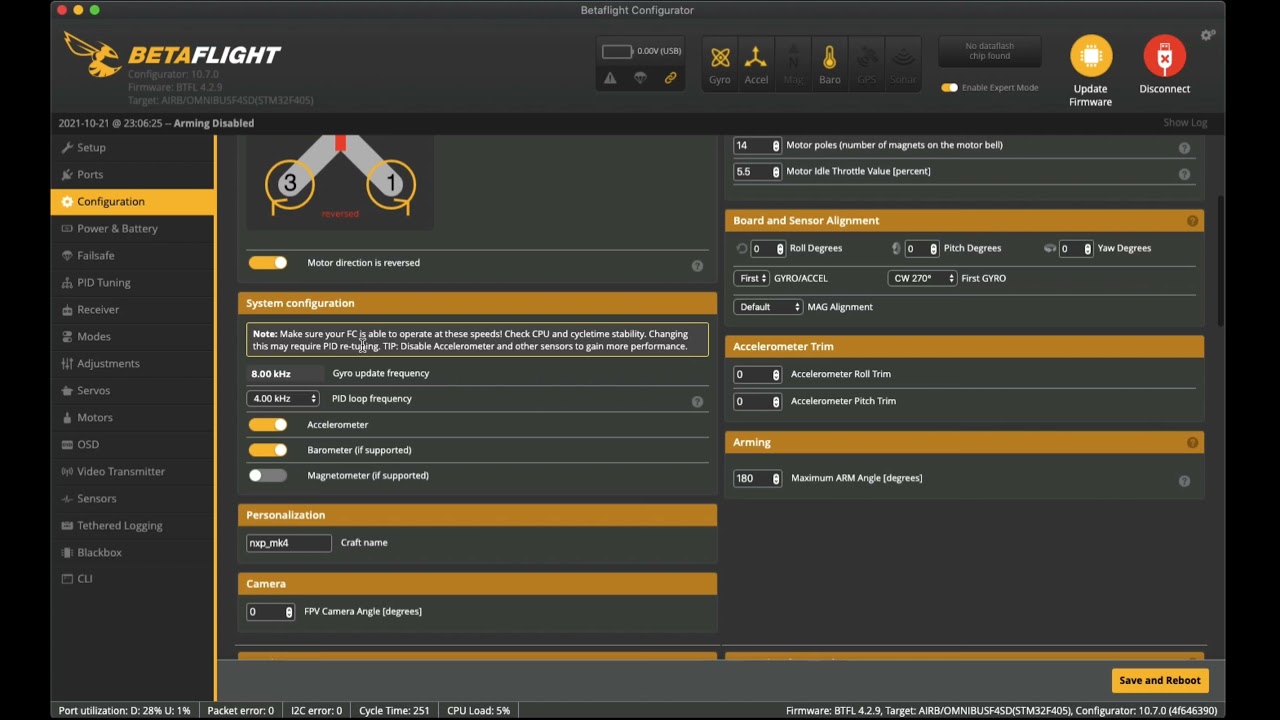
Task: Click the Disconnect USB icon
Action: (1164, 56)
